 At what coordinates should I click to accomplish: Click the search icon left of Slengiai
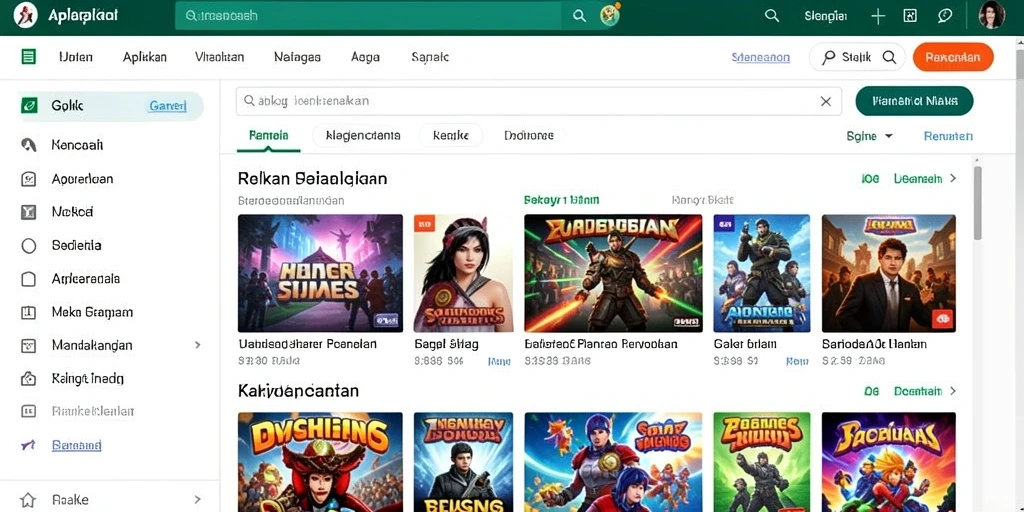pyautogui.click(x=772, y=16)
